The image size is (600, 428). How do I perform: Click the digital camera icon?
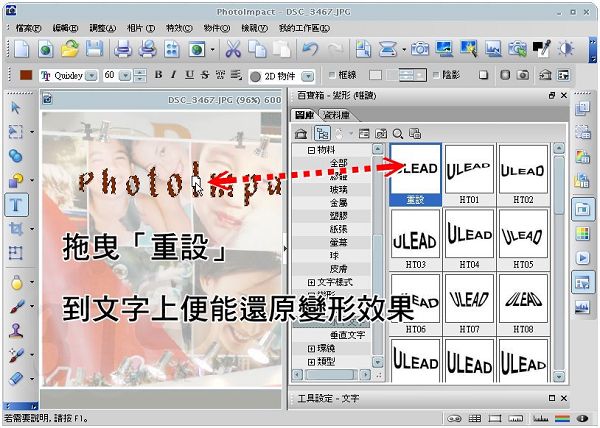point(420,49)
